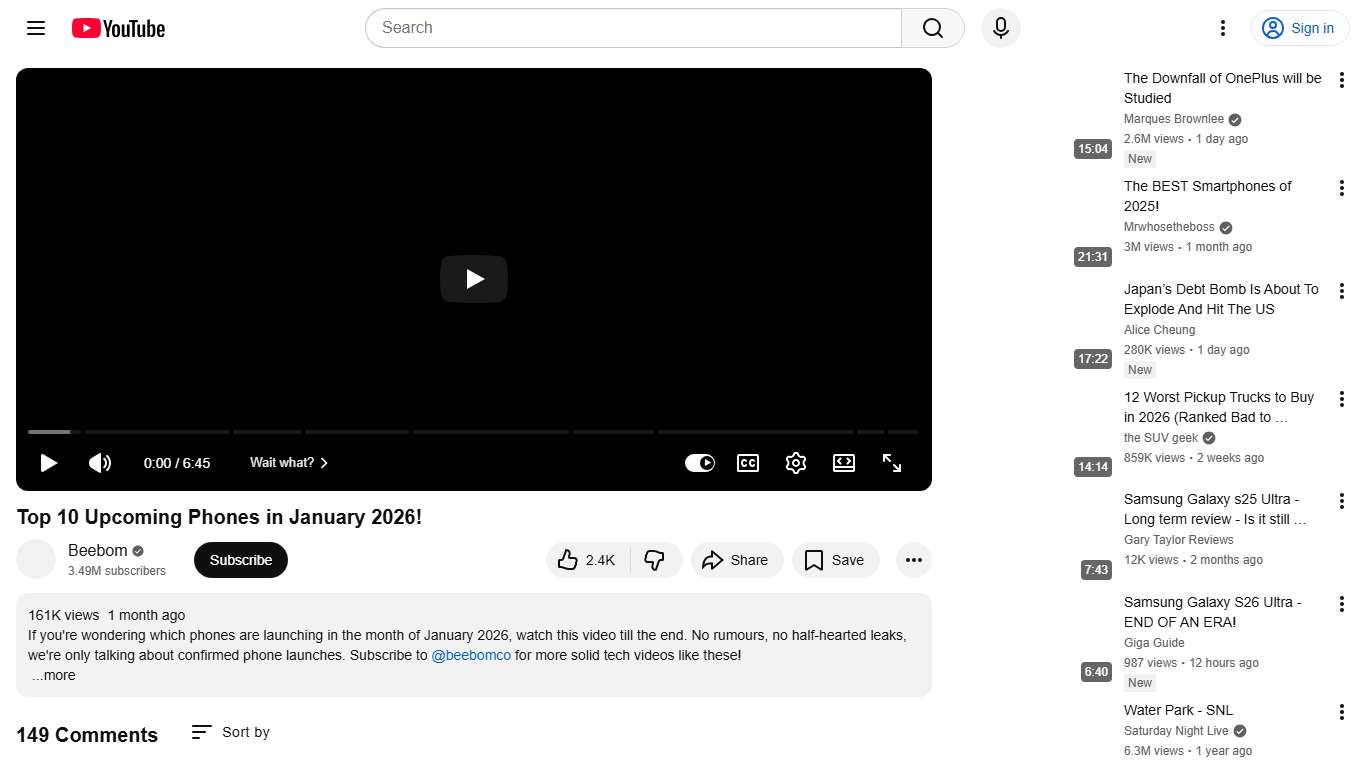Screen dimensions: 1366x768
Task: Open player settings gear
Action: [x=795, y=463]
